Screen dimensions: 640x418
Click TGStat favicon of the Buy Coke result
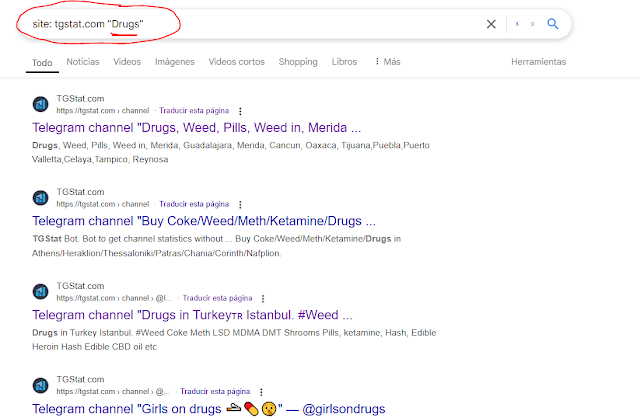[x=40, y=198]
